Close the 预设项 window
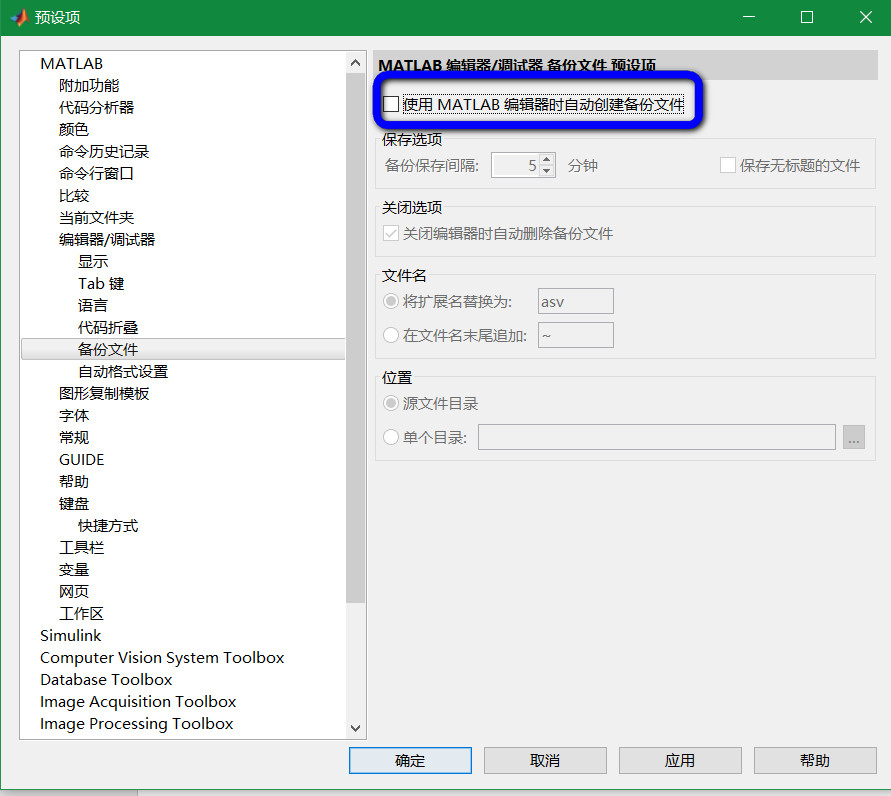 (865, 17)
